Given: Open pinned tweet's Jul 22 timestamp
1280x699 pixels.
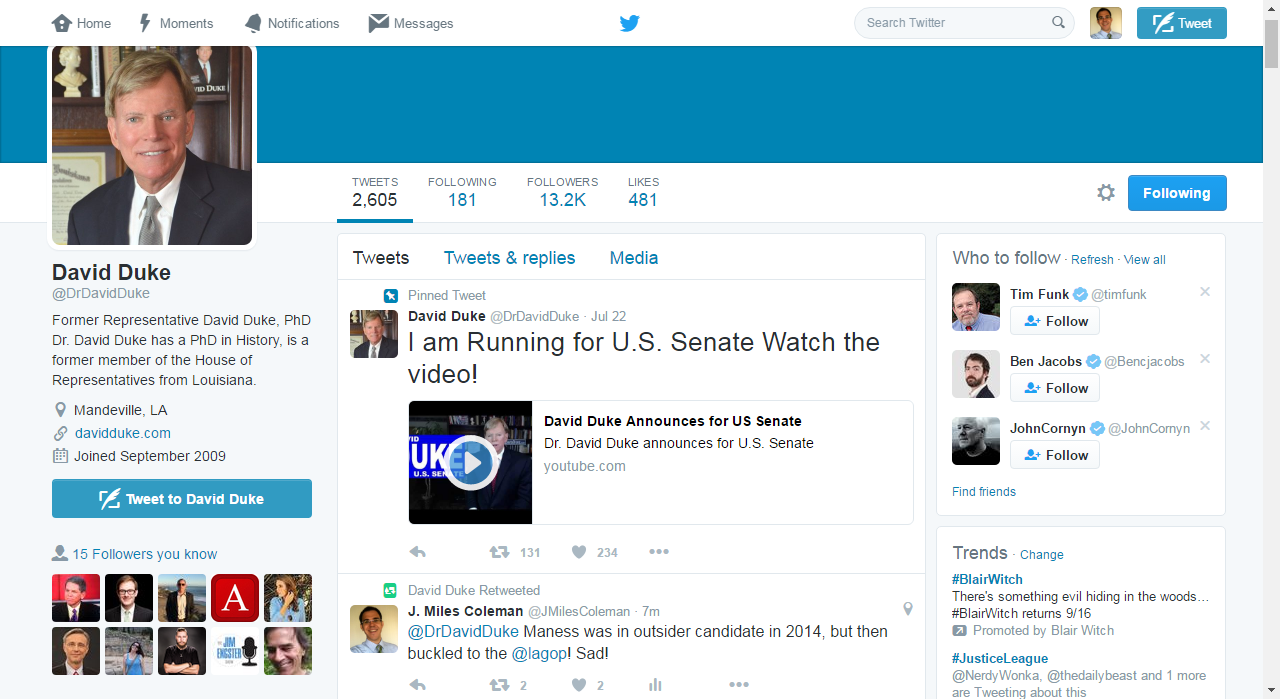Looking at the screenshot, I should (x=608, y=316).
